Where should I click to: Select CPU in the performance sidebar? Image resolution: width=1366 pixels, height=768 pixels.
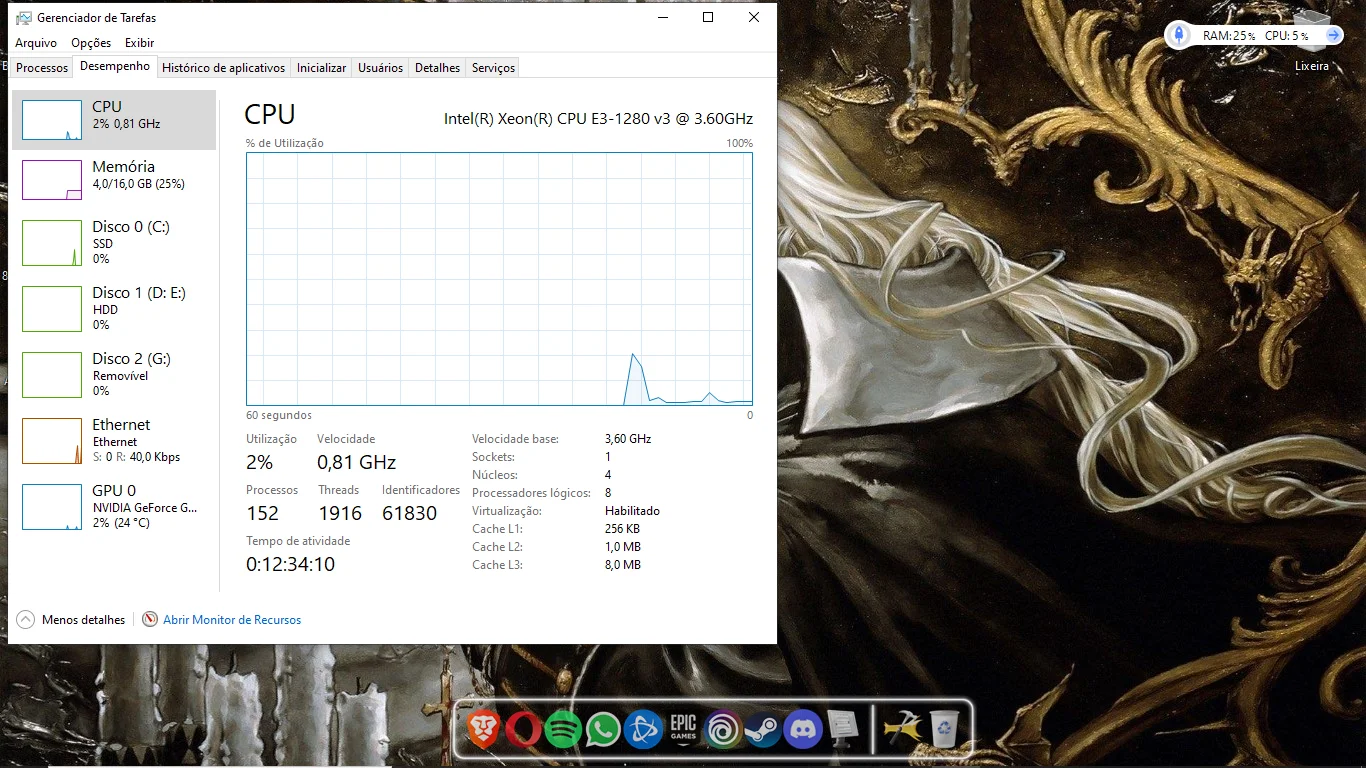(x=114, y=120)
